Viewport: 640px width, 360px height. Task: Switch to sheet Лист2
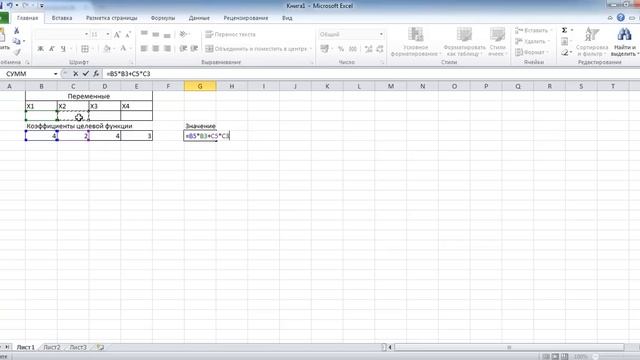52,347
